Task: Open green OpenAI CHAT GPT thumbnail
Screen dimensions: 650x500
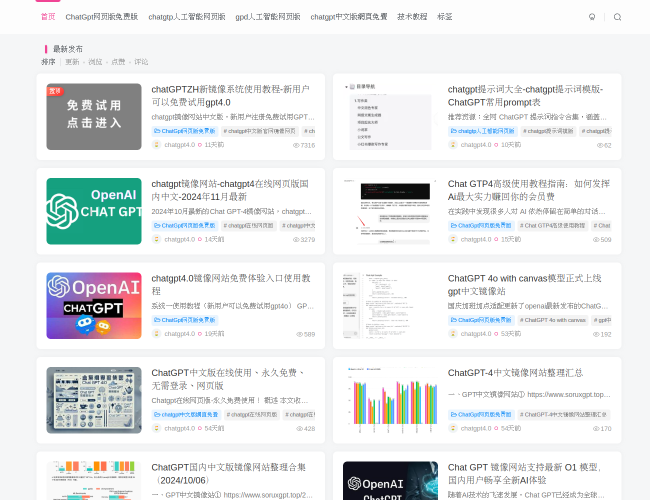Action: click(94, 211)
